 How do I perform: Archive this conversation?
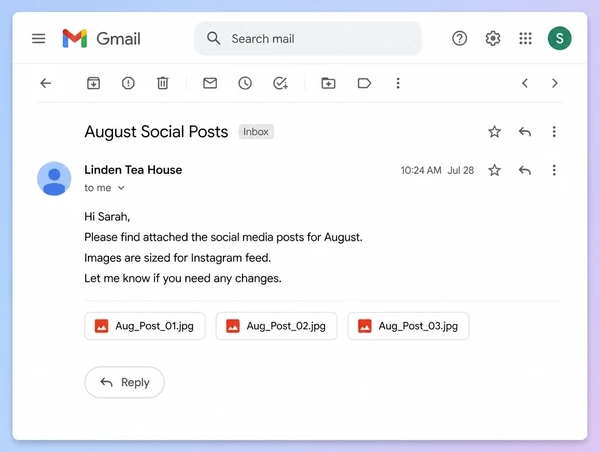coord(93,83)
